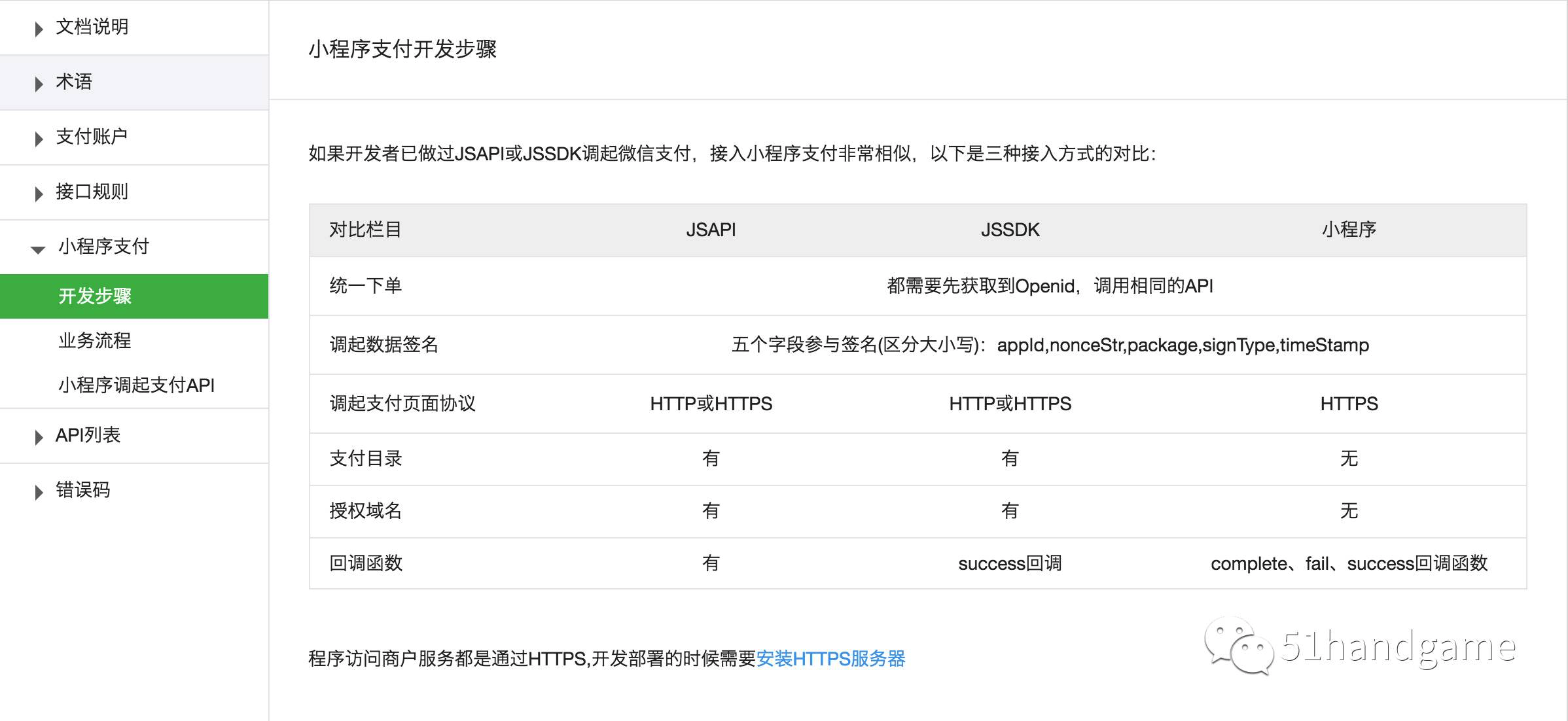Expand the API列表 section arrow
1568x721 pixels.
tap(39, 437)
